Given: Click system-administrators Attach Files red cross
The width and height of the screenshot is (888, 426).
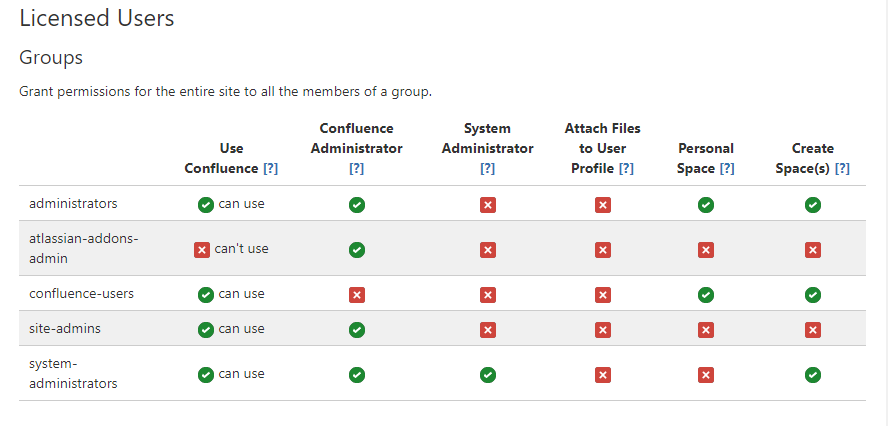Looking at the screenshot, I should [603, 375].
